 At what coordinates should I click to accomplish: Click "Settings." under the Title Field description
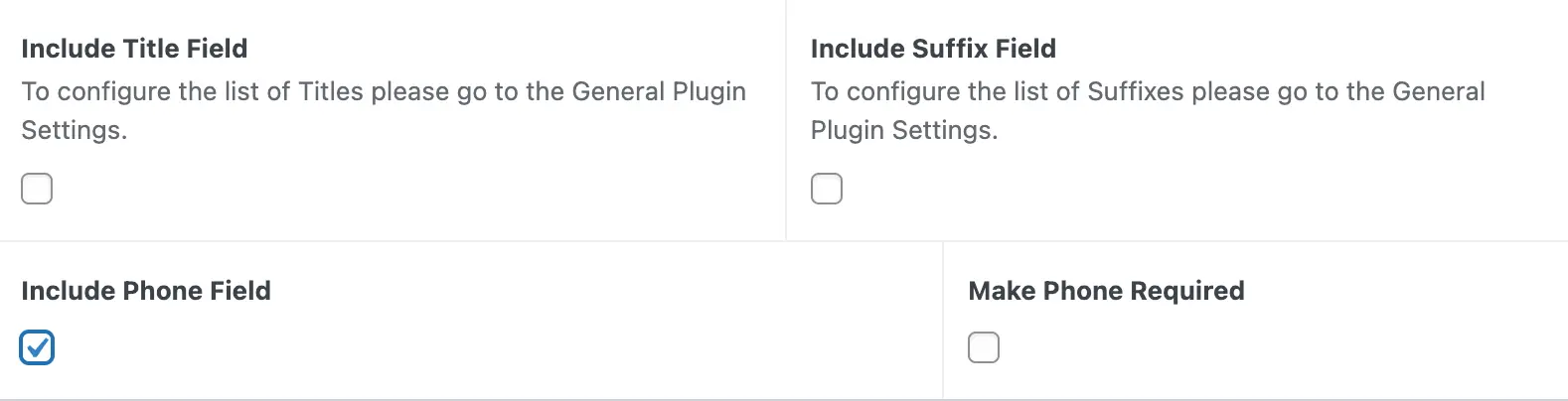click(75, 130)
